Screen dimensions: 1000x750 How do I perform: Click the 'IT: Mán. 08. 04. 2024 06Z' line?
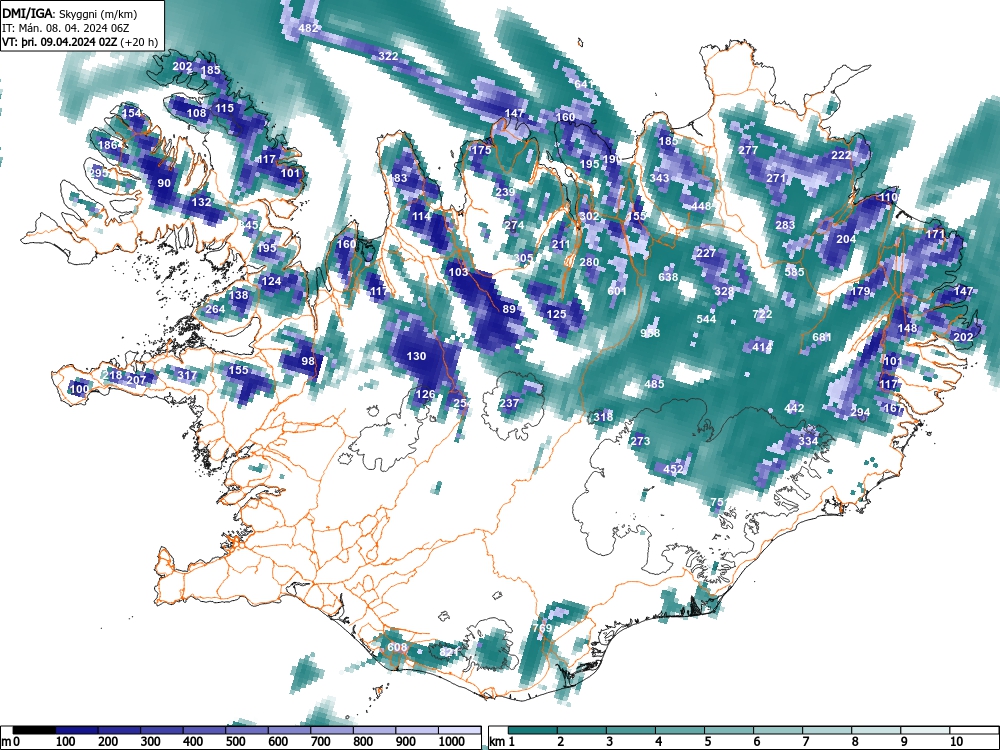pos(66,28)
